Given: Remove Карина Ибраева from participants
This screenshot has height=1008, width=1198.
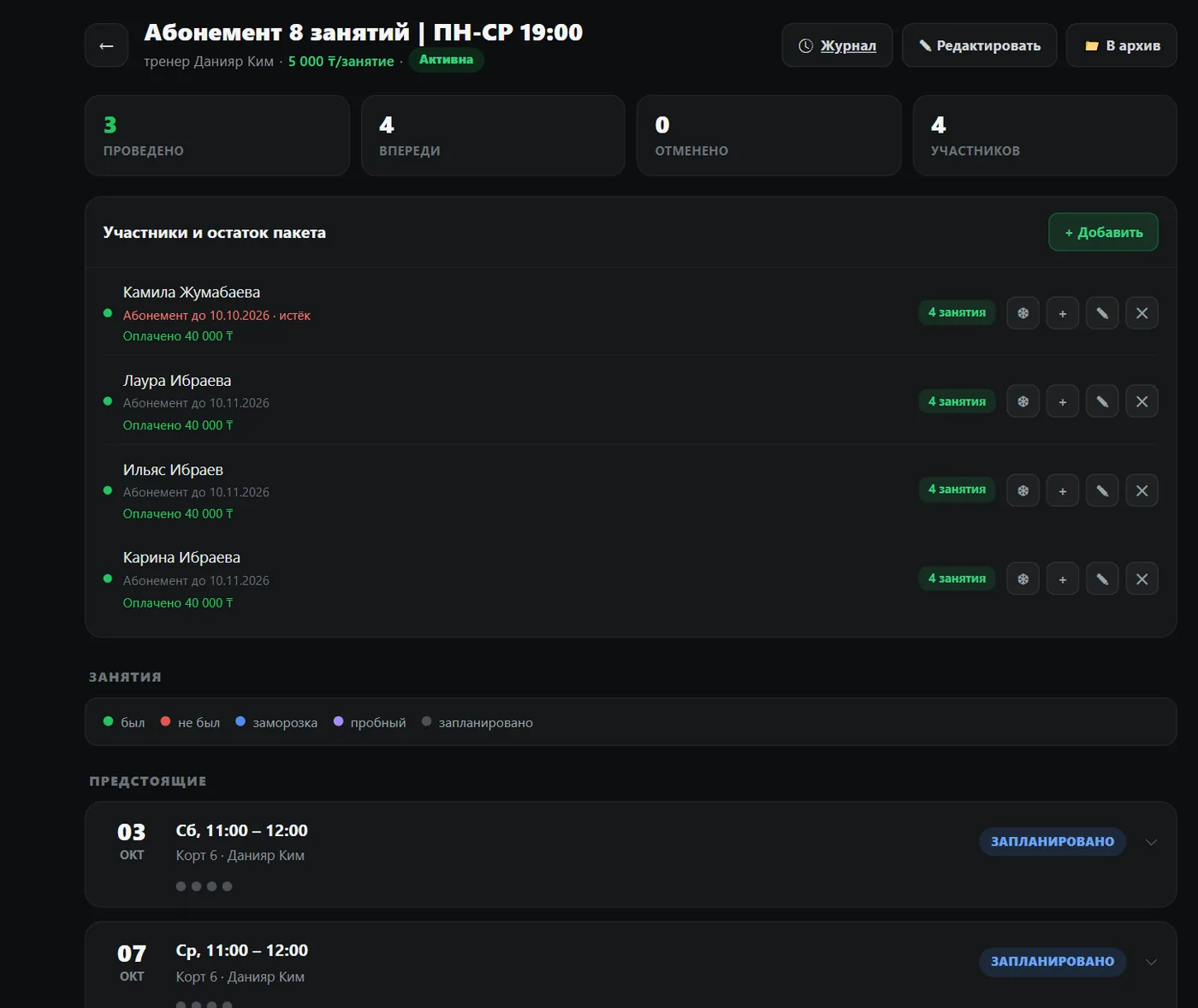Looking at the screenshot, I should click(x=1142, y=578).
